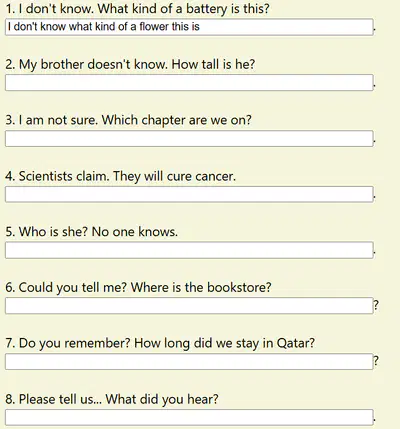
Task: Activate the answer field for 'Who is she?'
Action: tap(189, 250)
